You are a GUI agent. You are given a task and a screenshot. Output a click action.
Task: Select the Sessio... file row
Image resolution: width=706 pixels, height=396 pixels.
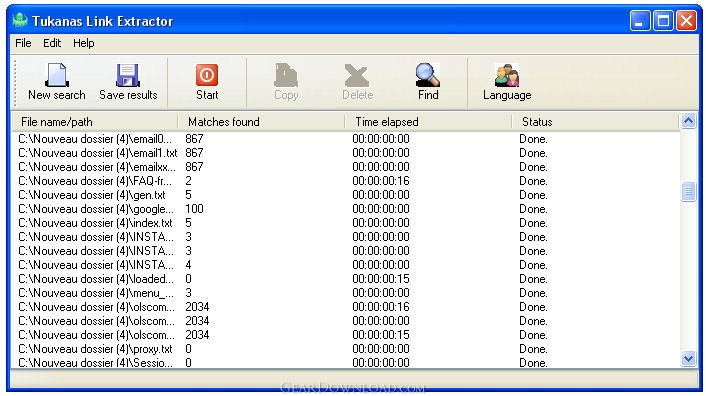(x=346, y=362)
